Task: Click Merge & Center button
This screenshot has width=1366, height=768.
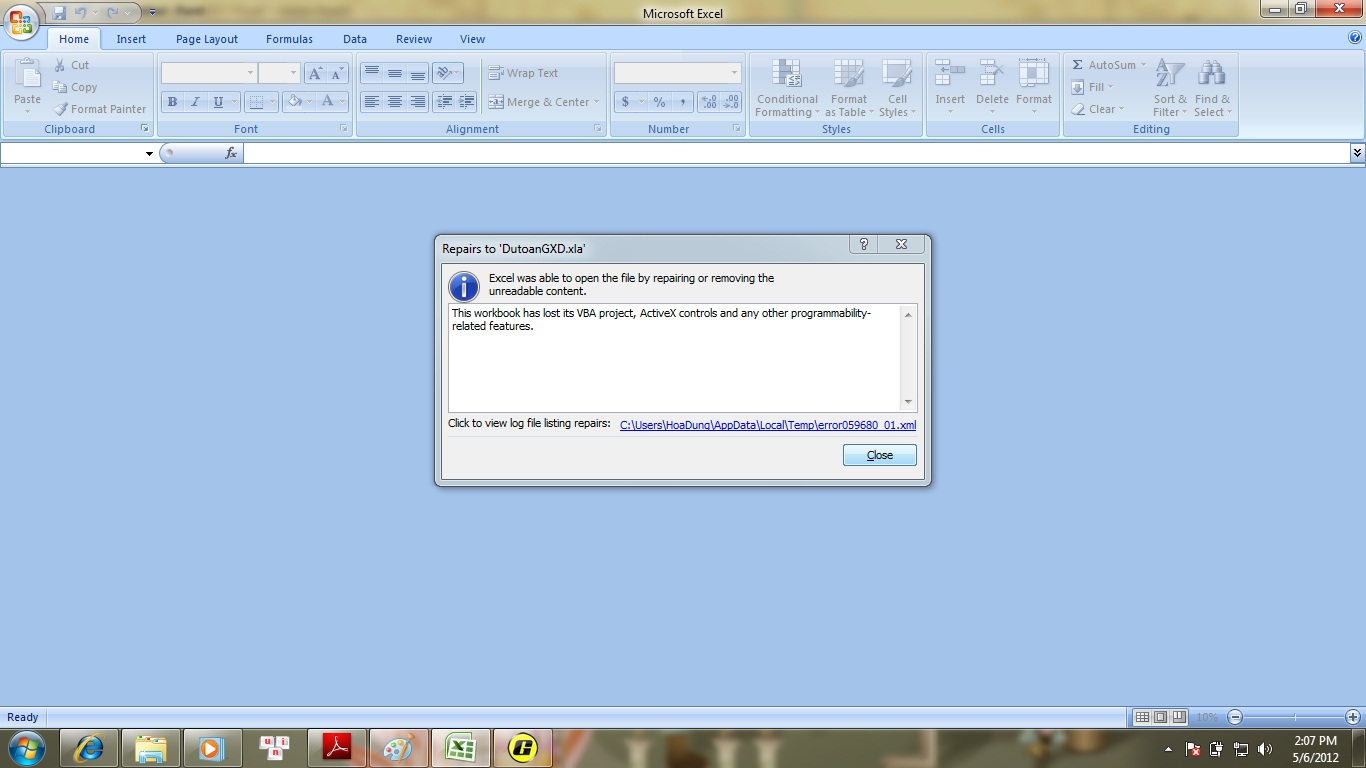Action: pyautogui.click(x=543, y=102)
